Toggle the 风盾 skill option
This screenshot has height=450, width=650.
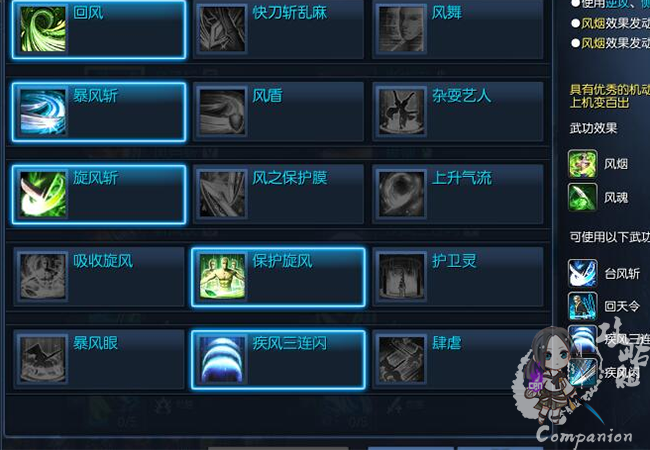click(278, 112)
